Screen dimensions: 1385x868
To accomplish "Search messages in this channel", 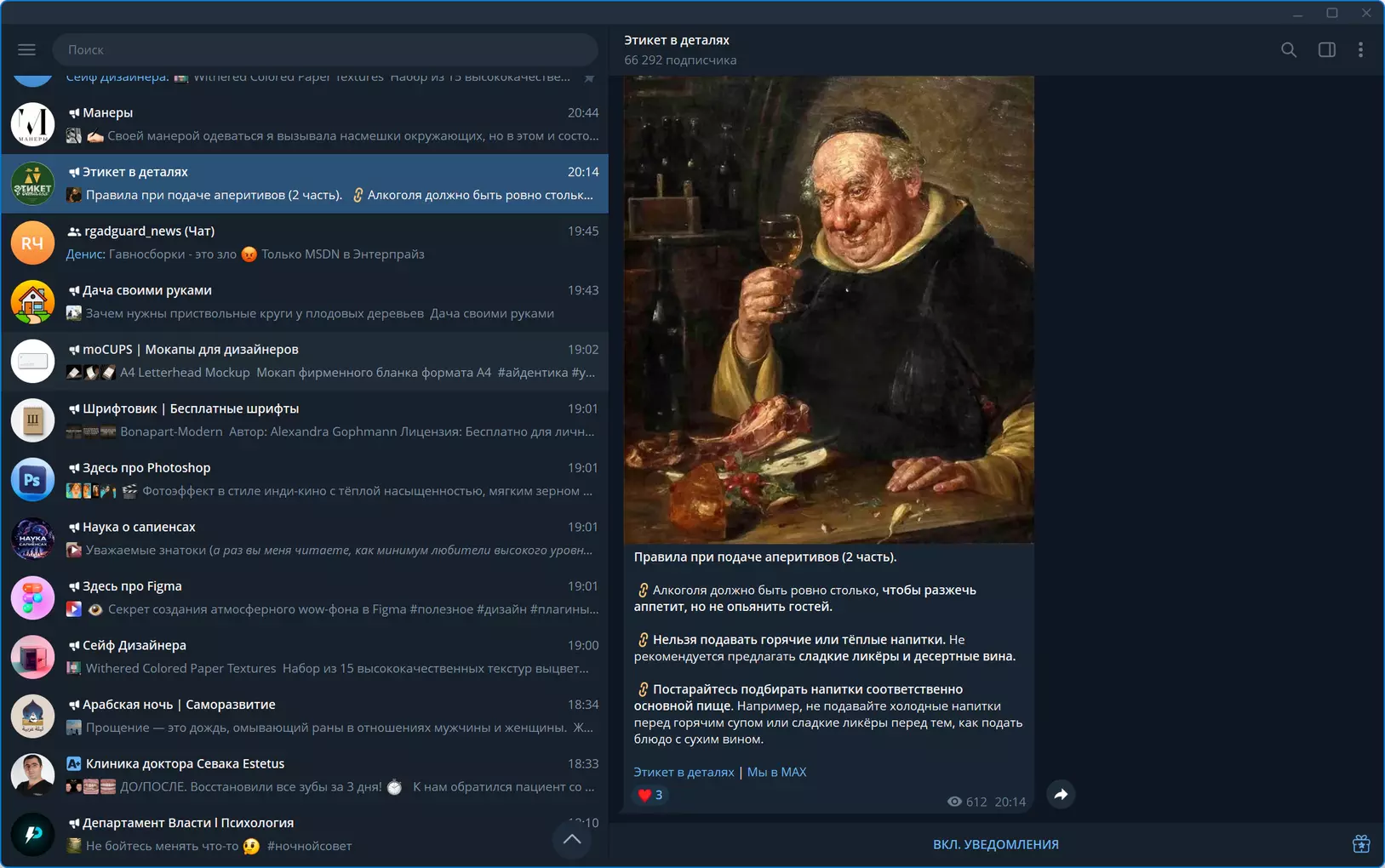I will click(x=1289, y=49).
